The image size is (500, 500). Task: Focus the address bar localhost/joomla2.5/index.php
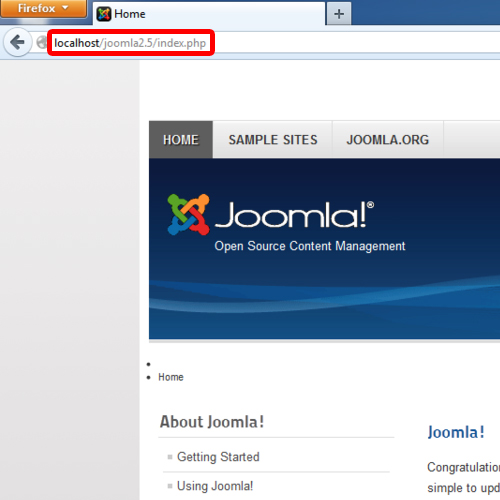point(130,43)
